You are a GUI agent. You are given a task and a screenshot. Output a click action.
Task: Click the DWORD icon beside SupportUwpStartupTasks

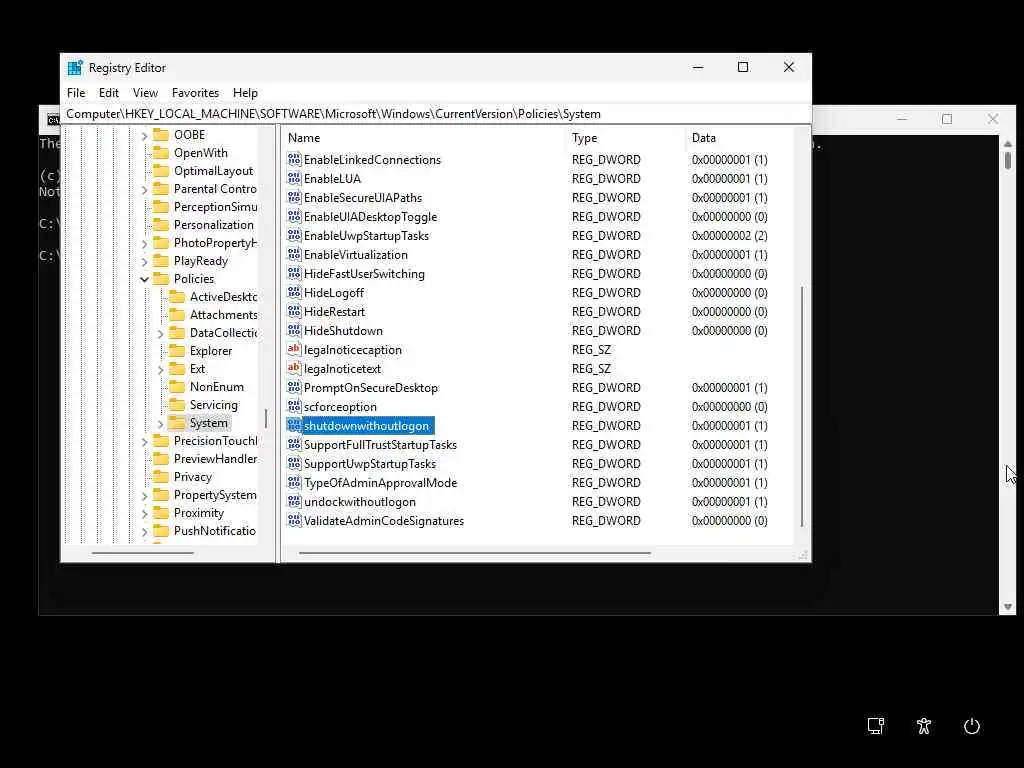click(x=294, y=464)
